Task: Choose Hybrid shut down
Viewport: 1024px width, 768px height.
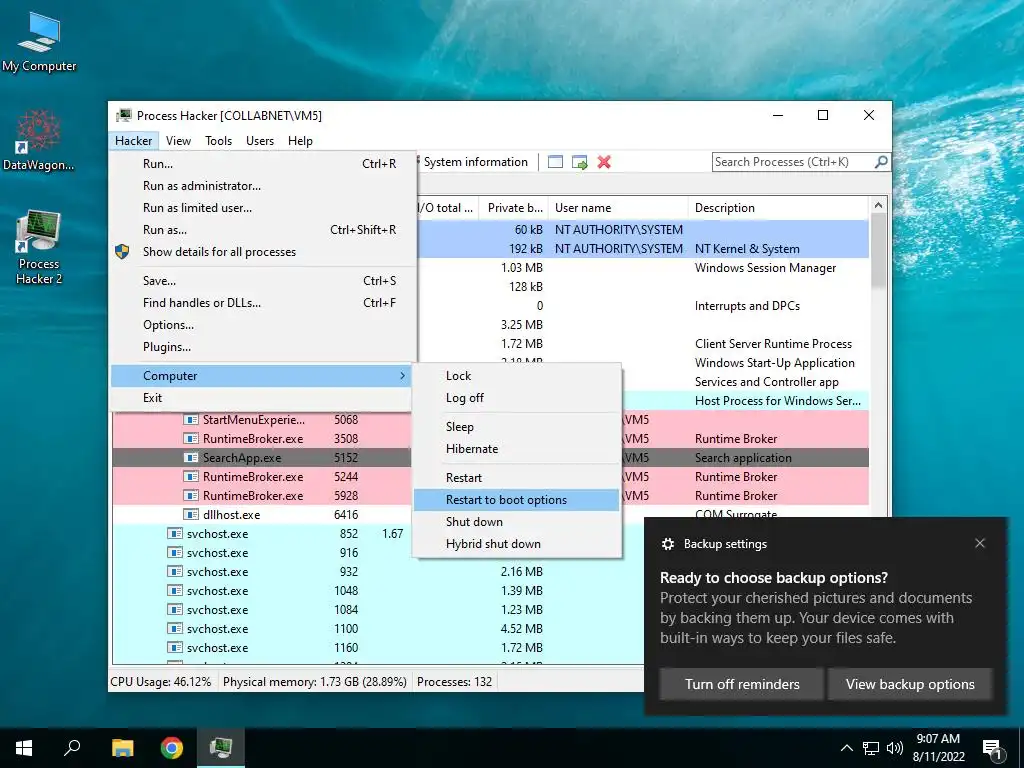Action: pos(517,543)
